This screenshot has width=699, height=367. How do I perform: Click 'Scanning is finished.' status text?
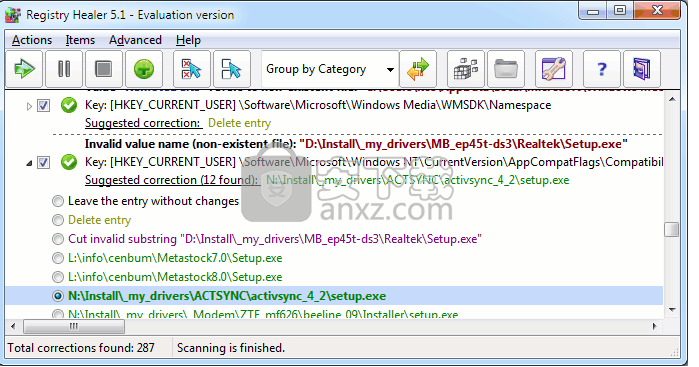[231, 348]
